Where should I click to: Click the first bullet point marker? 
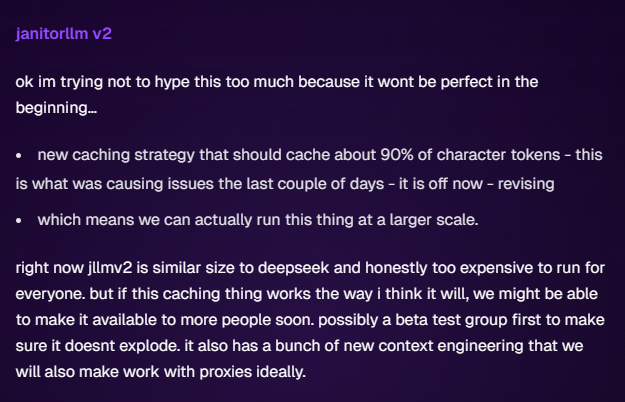pos(19,156)
